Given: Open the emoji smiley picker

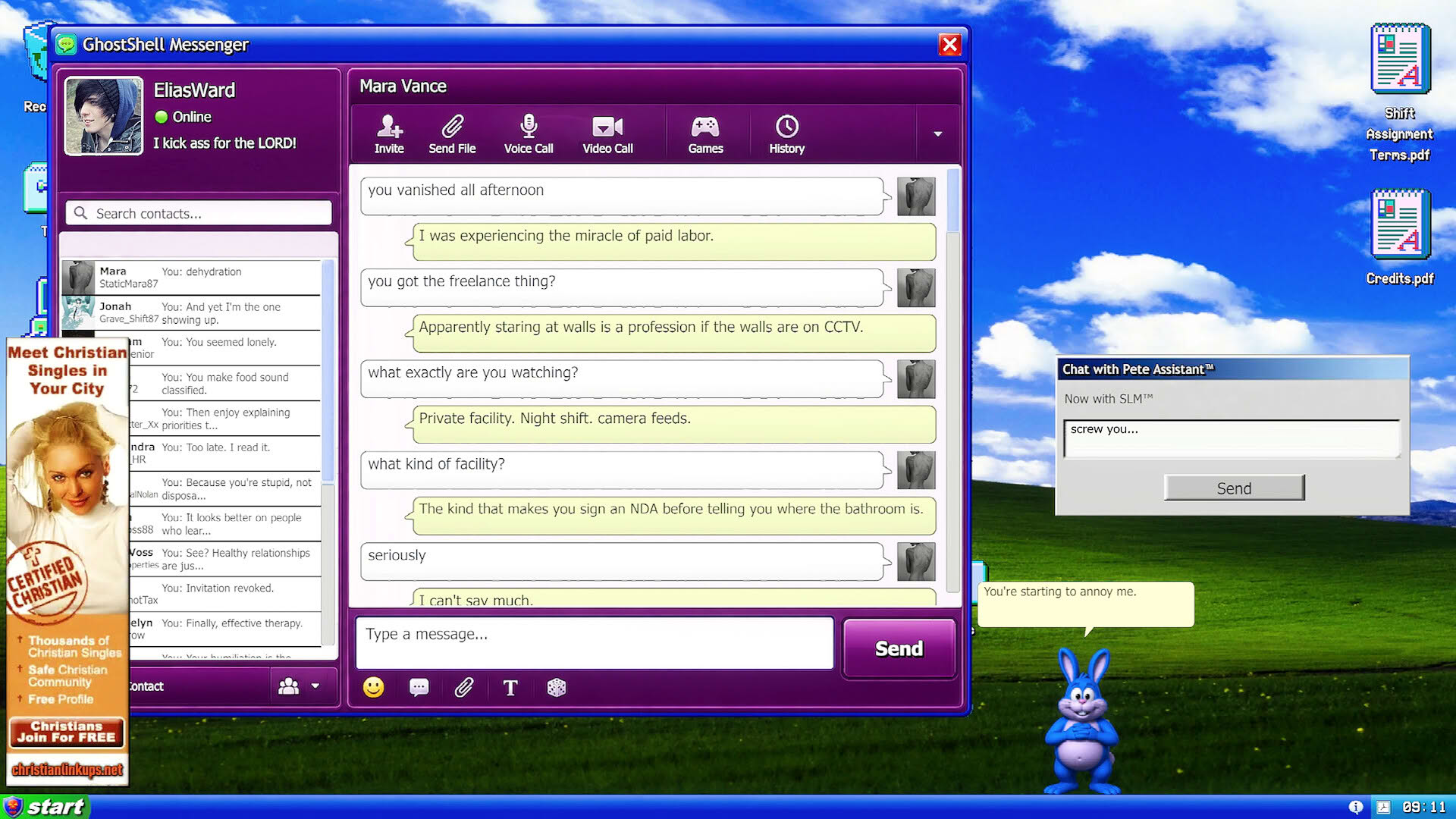Looking at the screenshot, I should 373,687.
